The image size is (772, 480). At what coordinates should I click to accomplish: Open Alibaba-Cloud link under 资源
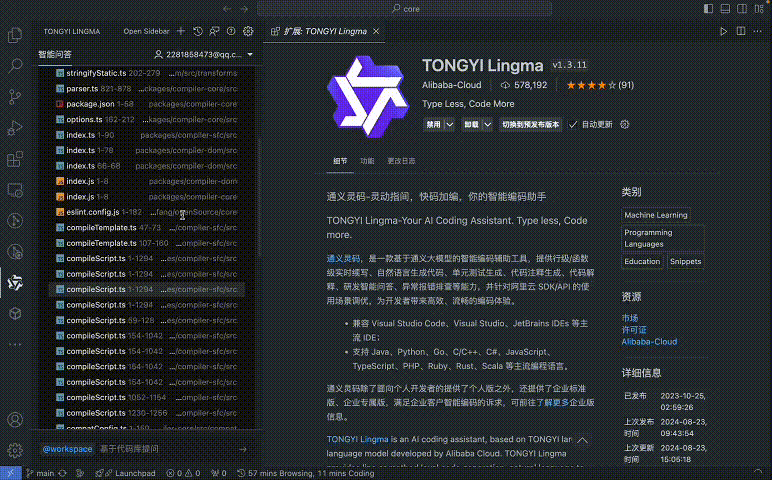(649, 342)
